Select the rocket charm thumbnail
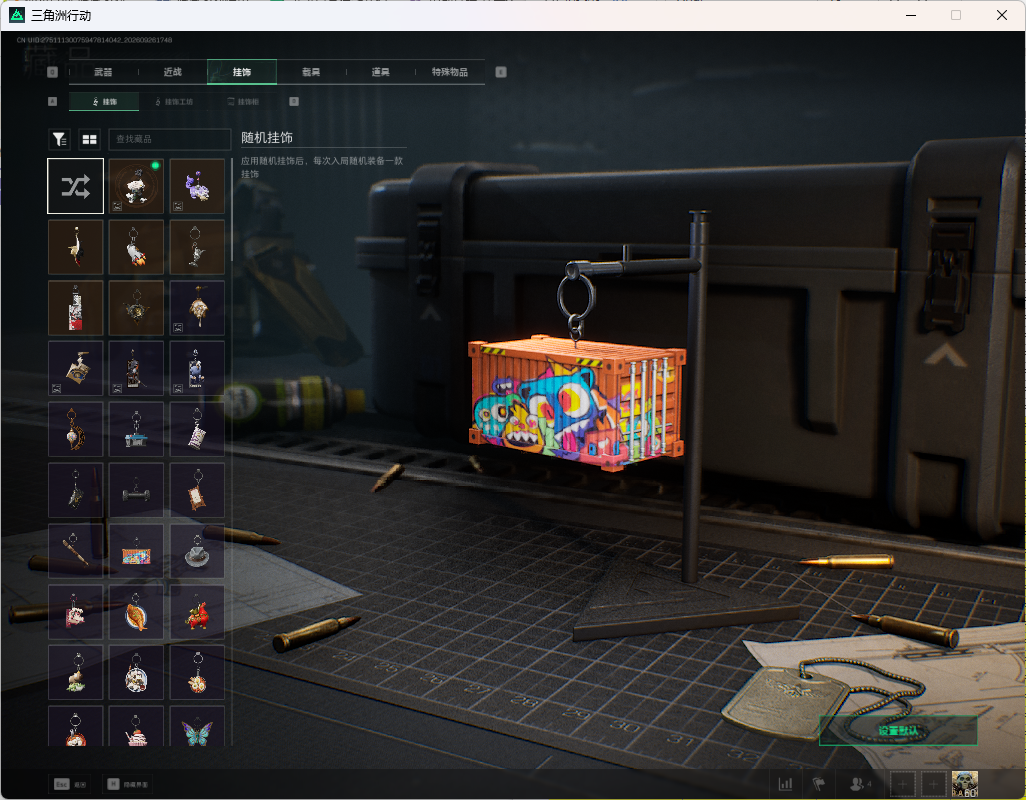The width and height of the screenshot is (1026, 800). [136, 247]
